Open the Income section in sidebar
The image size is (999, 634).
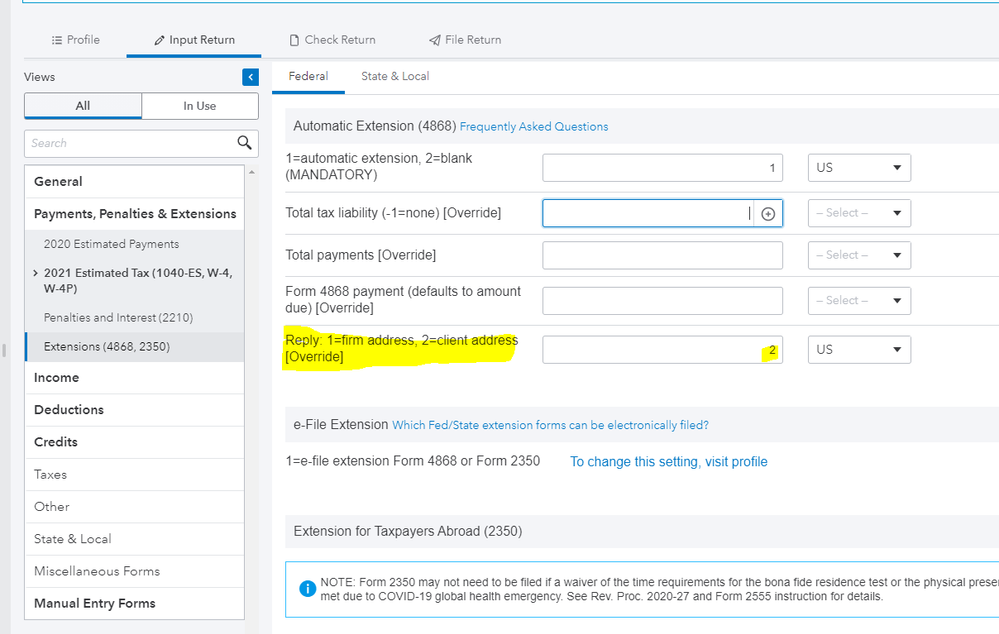[57, 378]
